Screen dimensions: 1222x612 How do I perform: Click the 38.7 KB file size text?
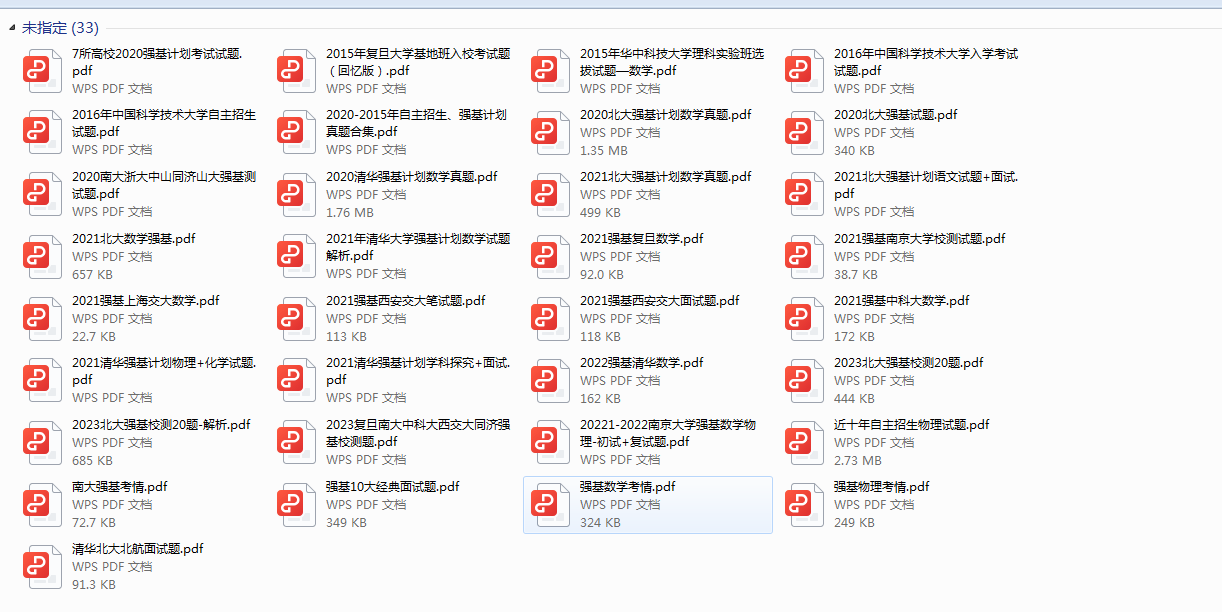tap(856, 275)
